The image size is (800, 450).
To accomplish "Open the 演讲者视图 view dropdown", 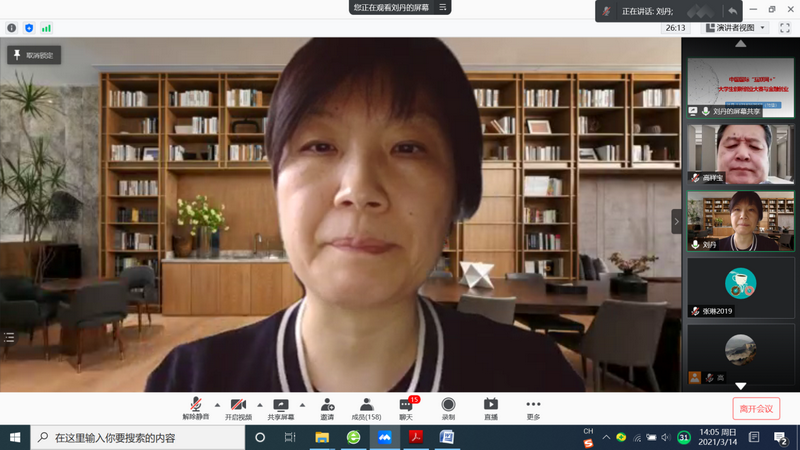I will pyautogui.click(x=734, y=28).
